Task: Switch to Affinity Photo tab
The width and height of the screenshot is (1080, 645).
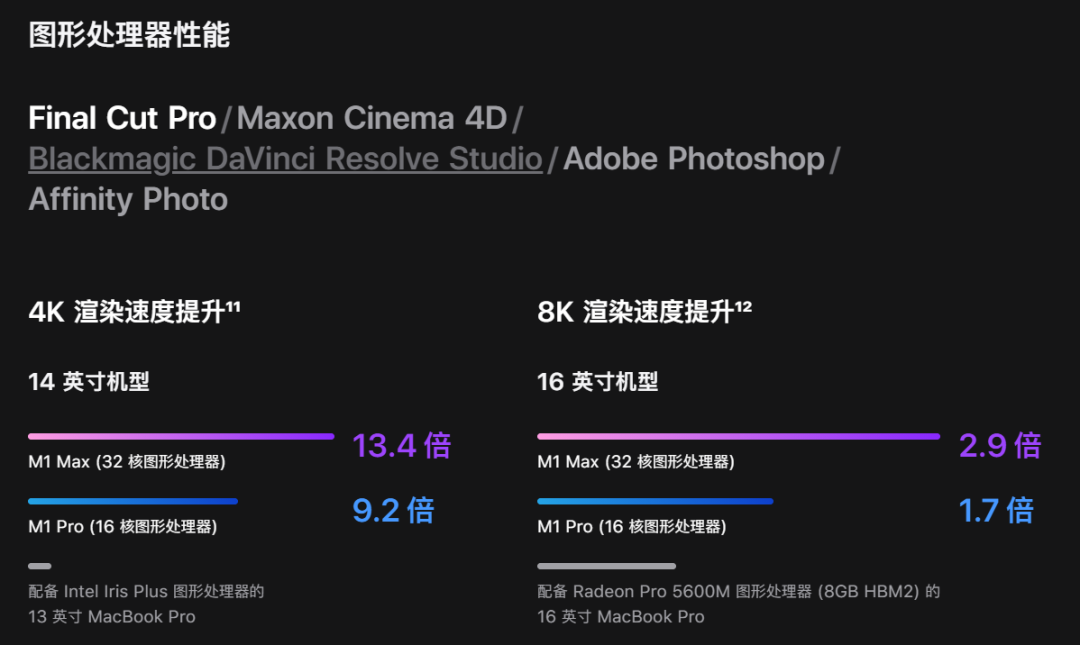Action: click(128, 200)
